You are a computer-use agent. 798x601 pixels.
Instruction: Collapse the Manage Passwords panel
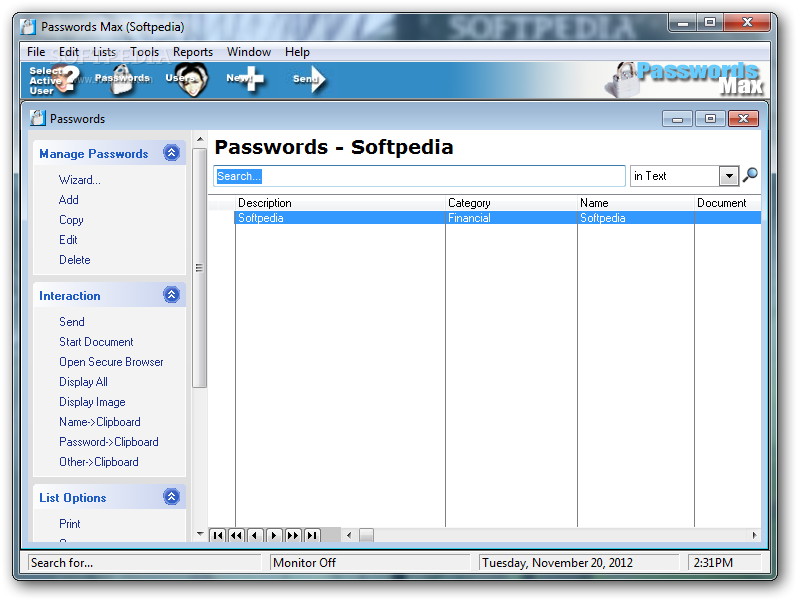pos(172,153)
